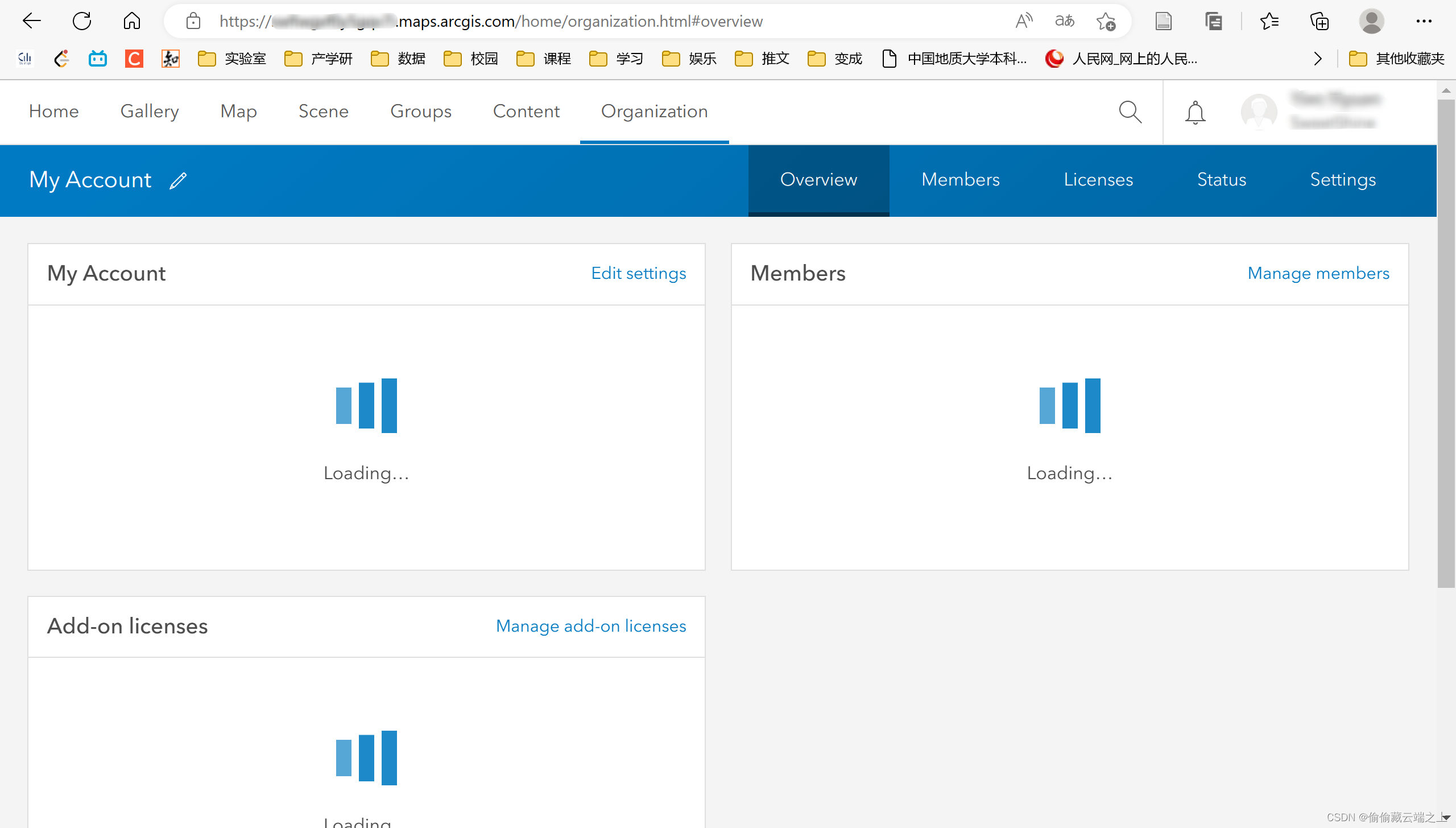Click the translate page icon
The width and height of the screenshot is (1456, 828).
(1064, 21)
